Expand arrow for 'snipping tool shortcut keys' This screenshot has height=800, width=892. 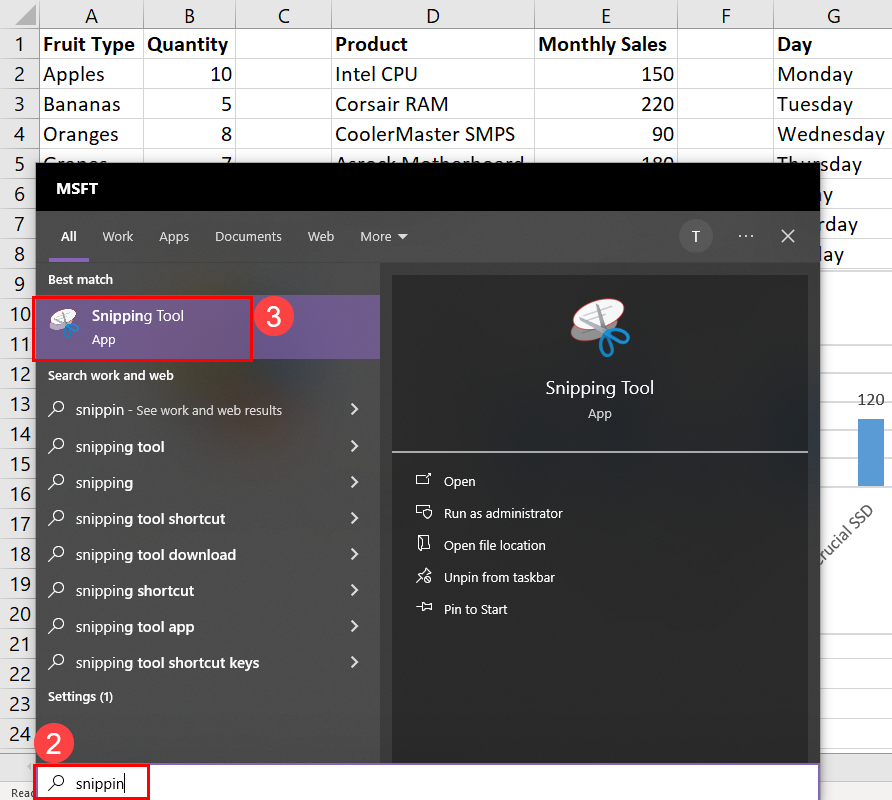[354, 662]
